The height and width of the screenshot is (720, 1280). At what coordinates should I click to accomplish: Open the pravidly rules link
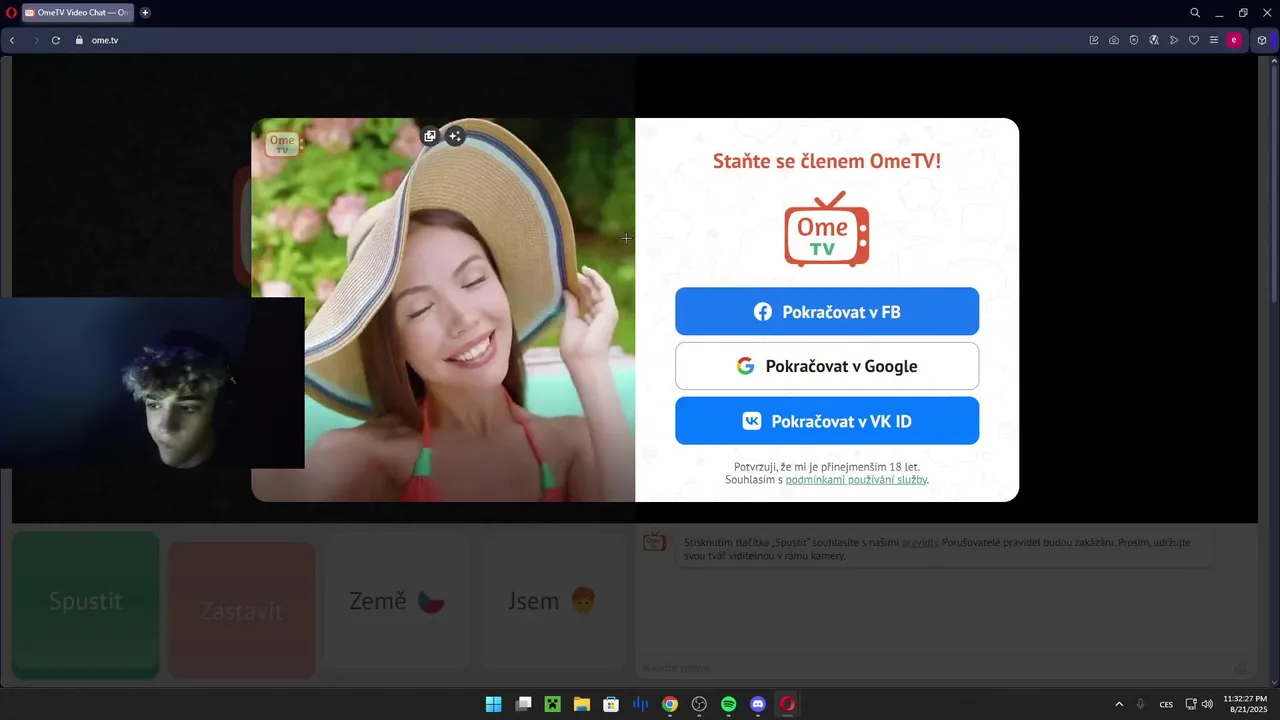tap(920, 542)
